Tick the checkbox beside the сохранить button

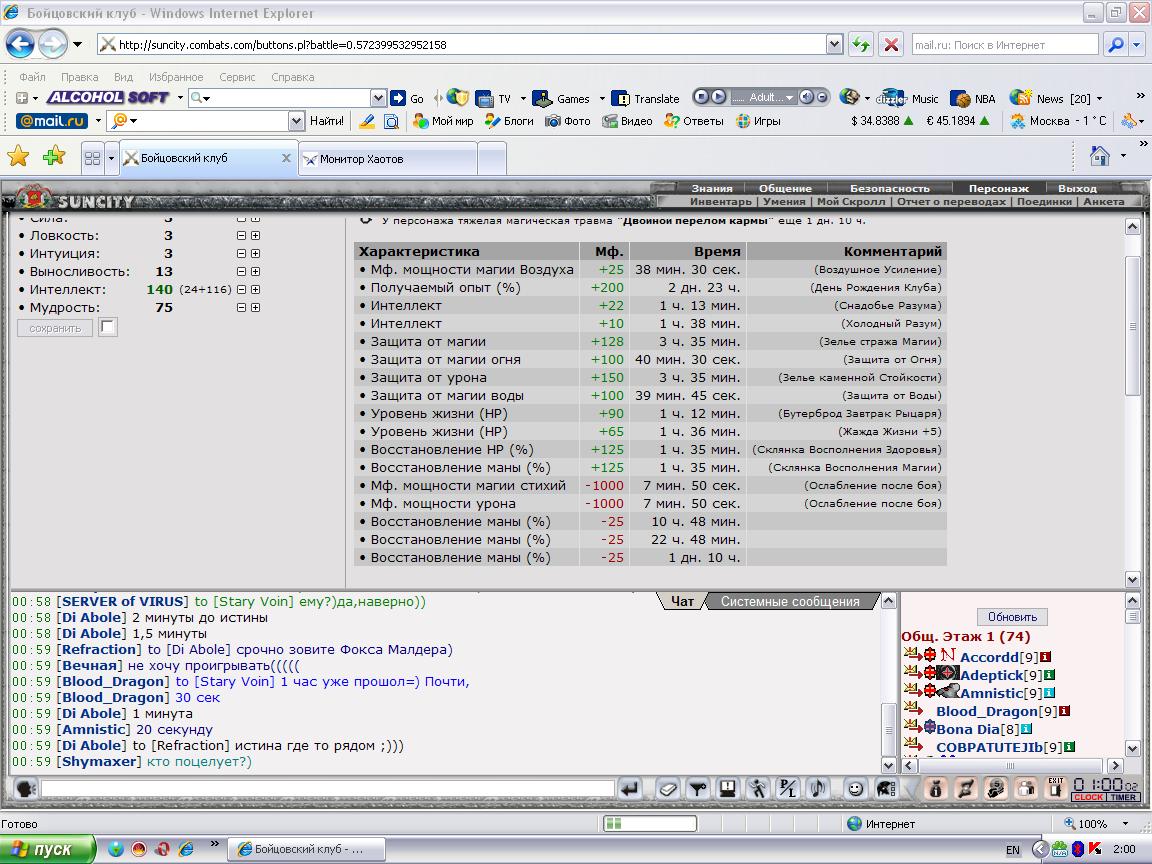coord(107,327)
